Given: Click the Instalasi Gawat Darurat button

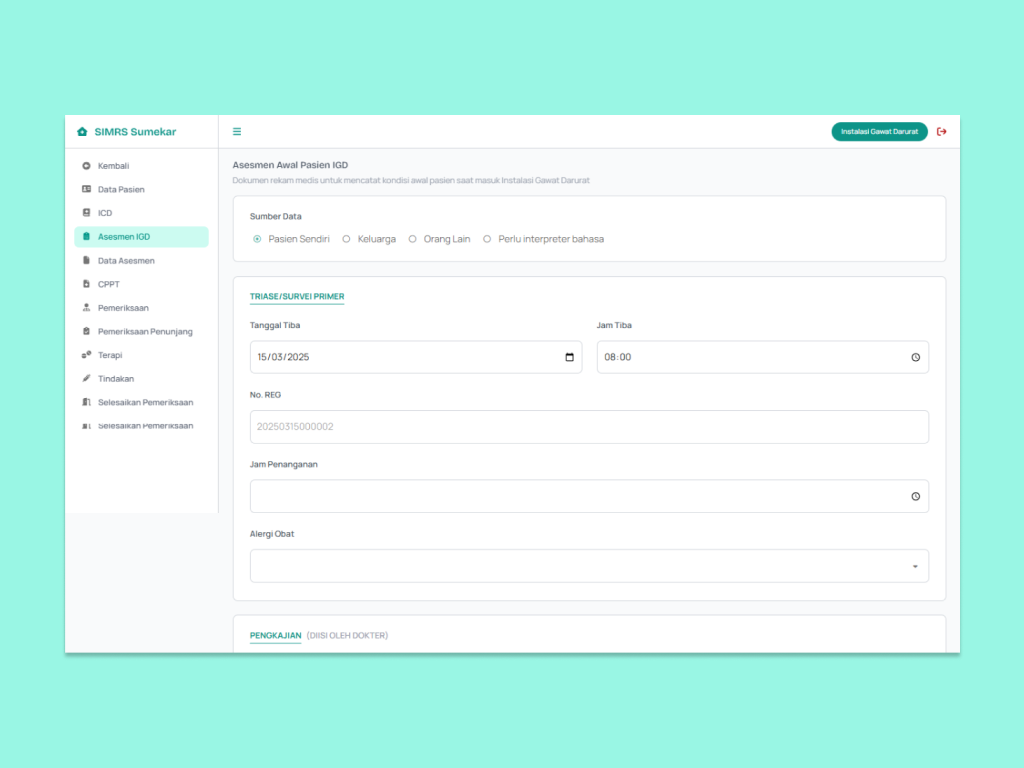Looking at the screenshot, I should click(x=879, y=132).
